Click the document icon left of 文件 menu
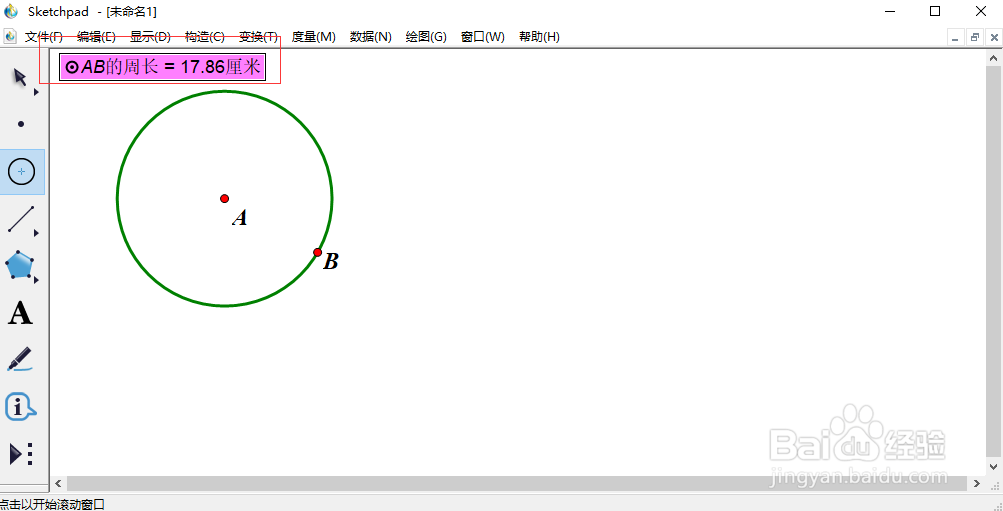The image size is (1003, 511). (x=10, y=36)
